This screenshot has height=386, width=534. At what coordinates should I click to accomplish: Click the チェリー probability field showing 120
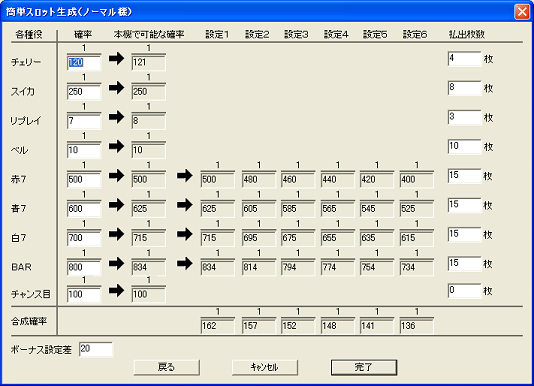(x=84, y=62)
